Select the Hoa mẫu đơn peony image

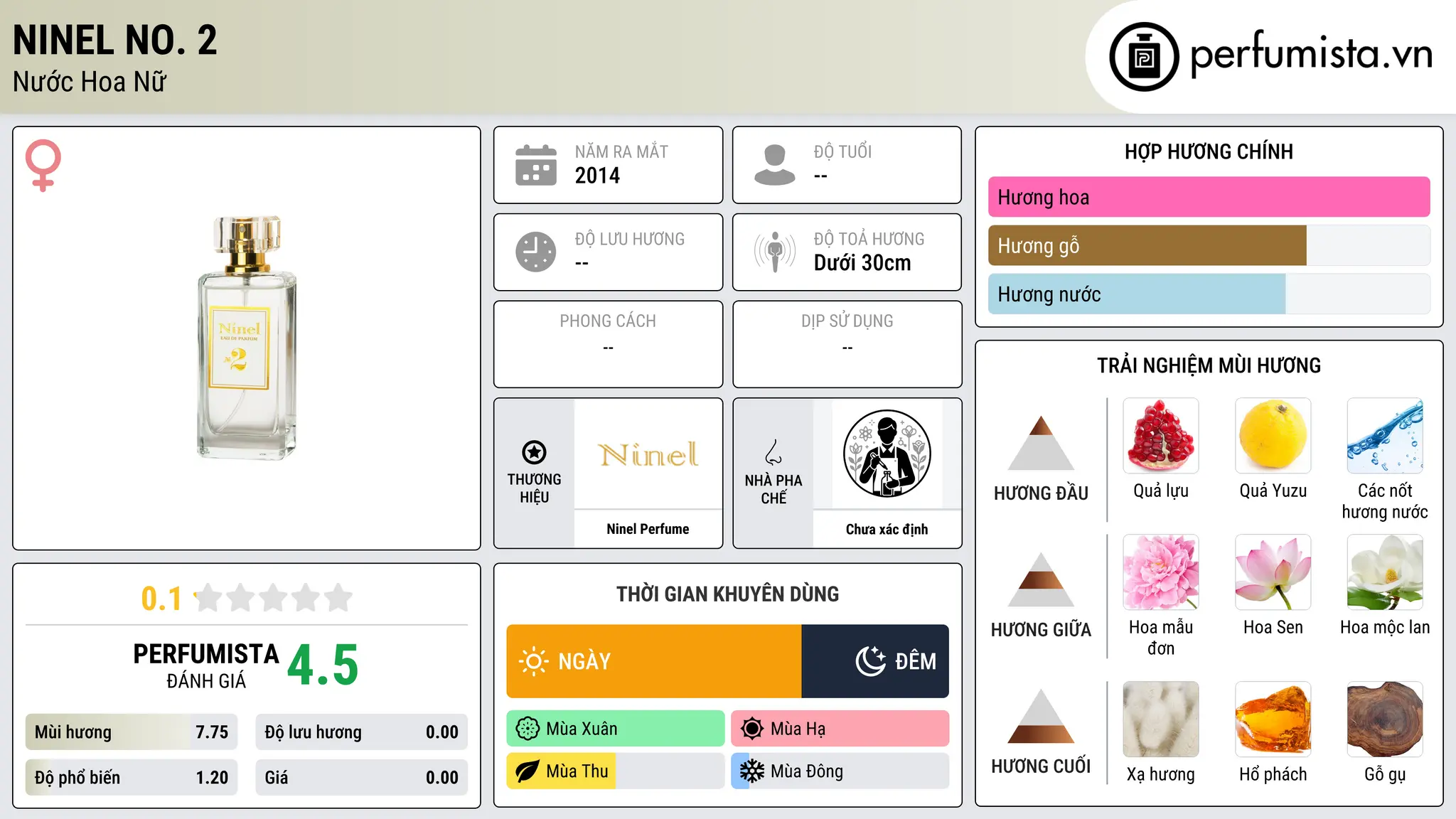tap(1161, 572)
